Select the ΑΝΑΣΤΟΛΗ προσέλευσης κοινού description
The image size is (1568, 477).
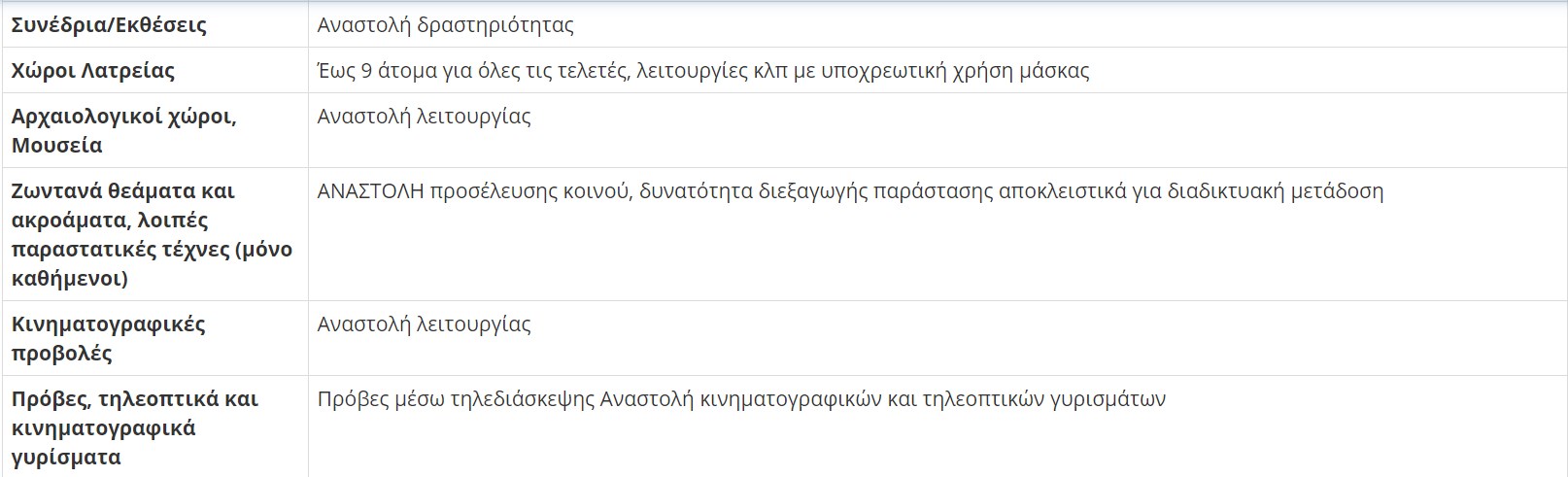850,191
